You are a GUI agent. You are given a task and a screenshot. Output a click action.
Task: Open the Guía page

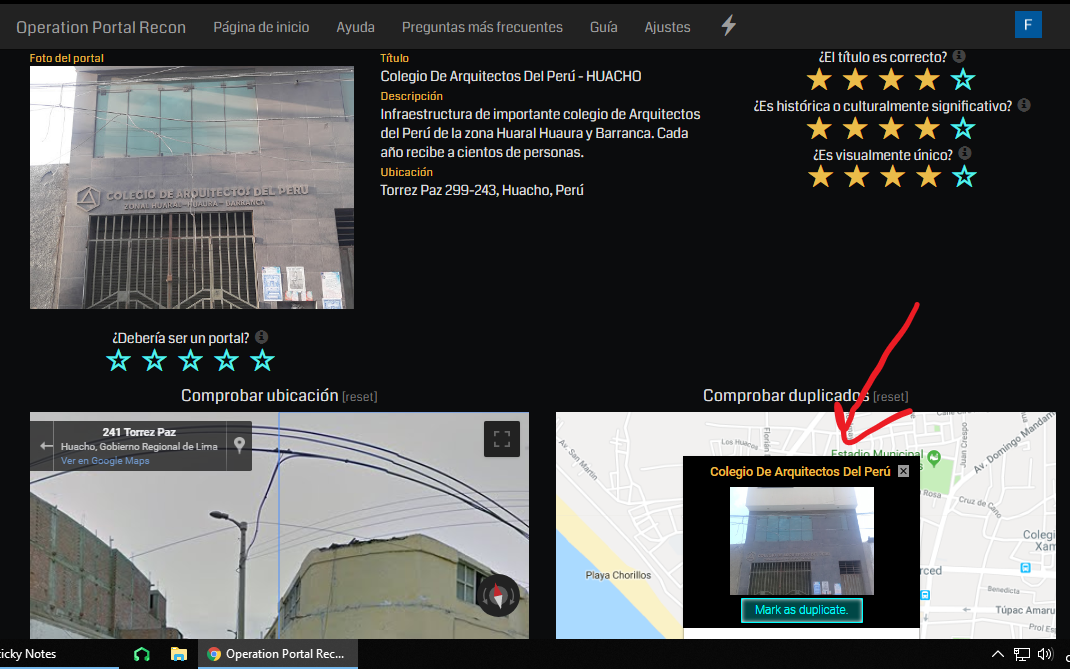click(x=604, y=27)
